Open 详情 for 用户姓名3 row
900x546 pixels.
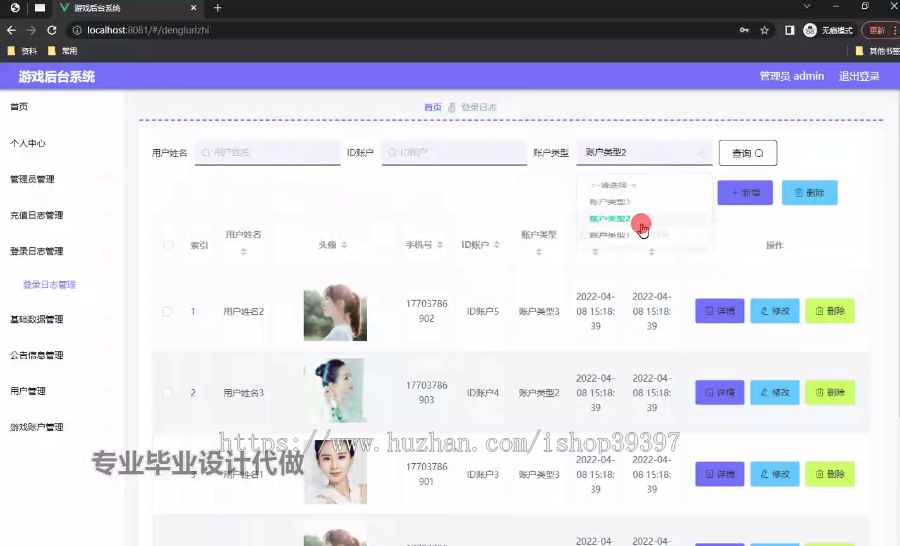point(720,392)
